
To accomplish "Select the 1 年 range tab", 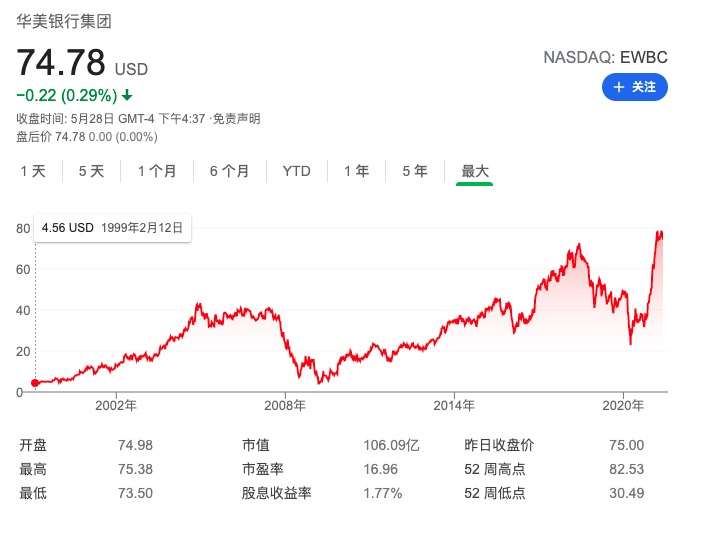I will [x=357, y=171].
